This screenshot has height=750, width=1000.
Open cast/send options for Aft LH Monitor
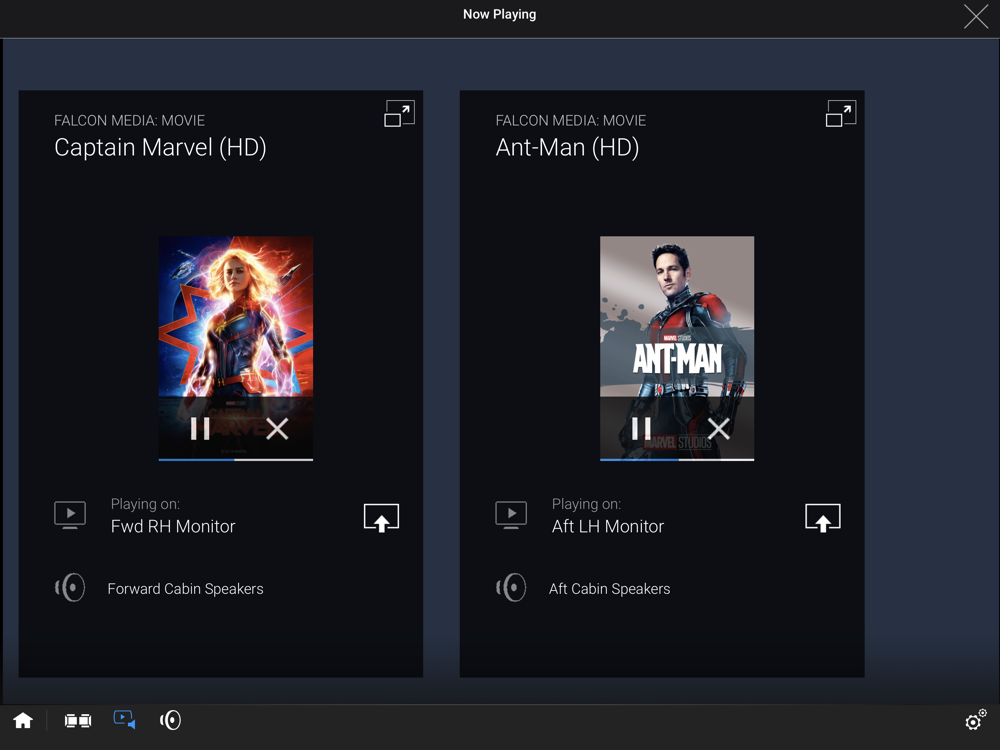tap(823, 517)
